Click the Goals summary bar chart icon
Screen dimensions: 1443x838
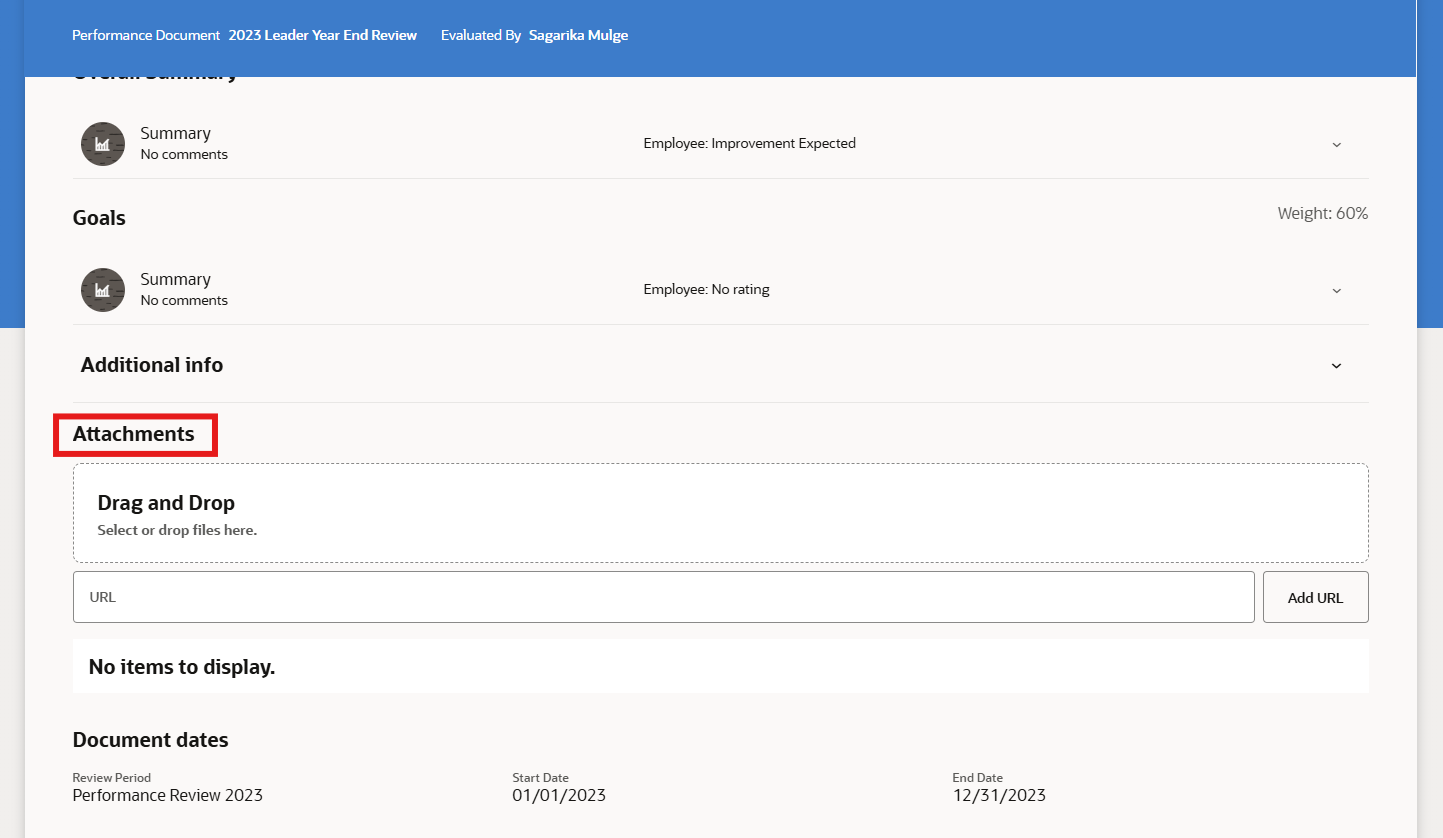pyautogui.click(x=102, y=289)
